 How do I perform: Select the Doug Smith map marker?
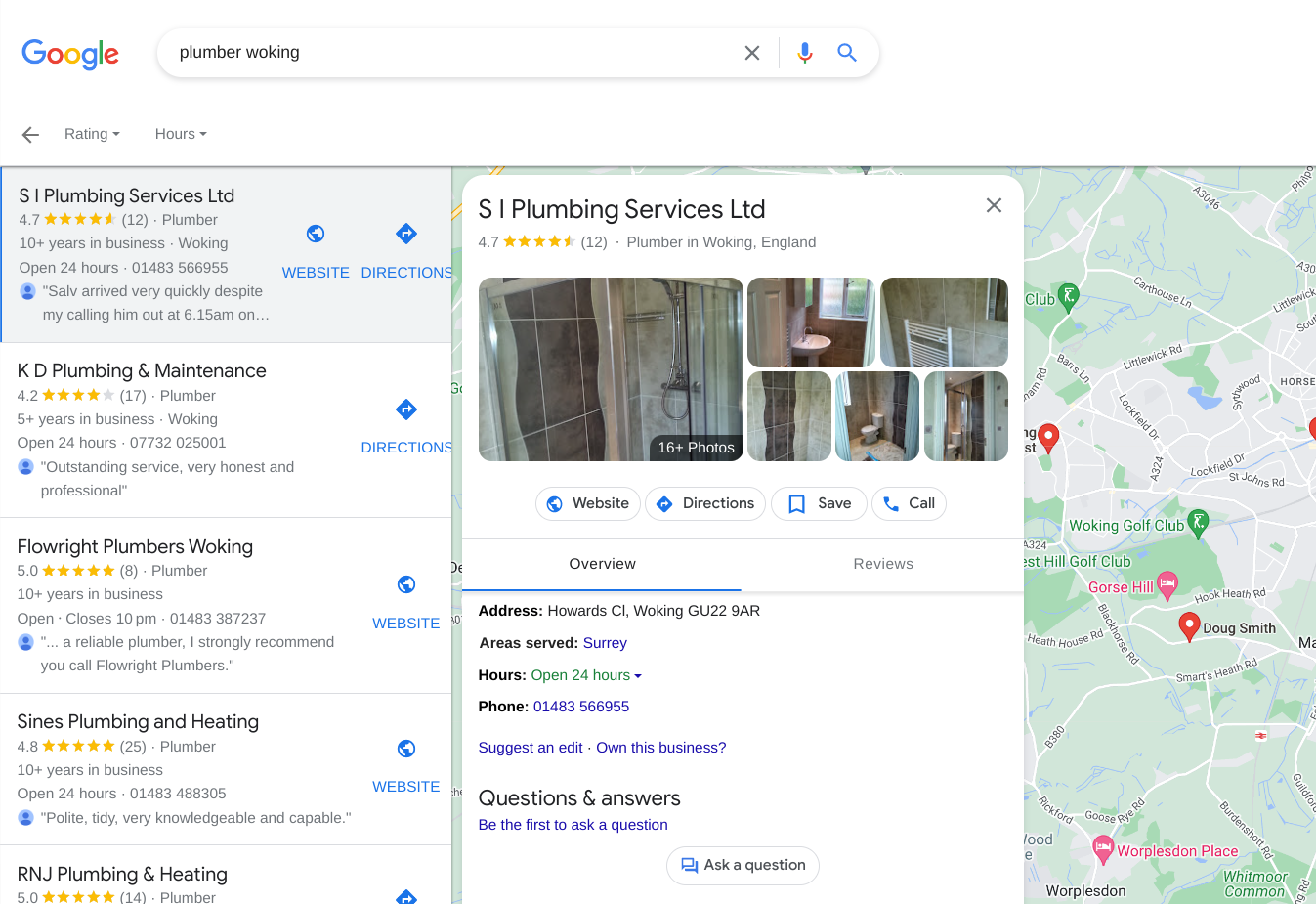[x=1189, y=626]
